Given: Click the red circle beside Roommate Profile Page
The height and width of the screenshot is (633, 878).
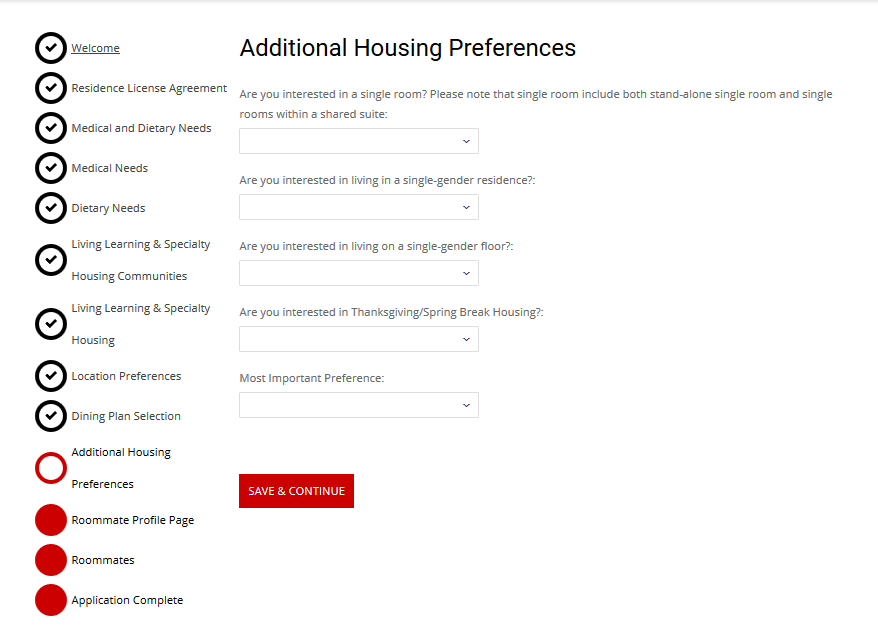Looking at the screenshot, I should point(51,520).
